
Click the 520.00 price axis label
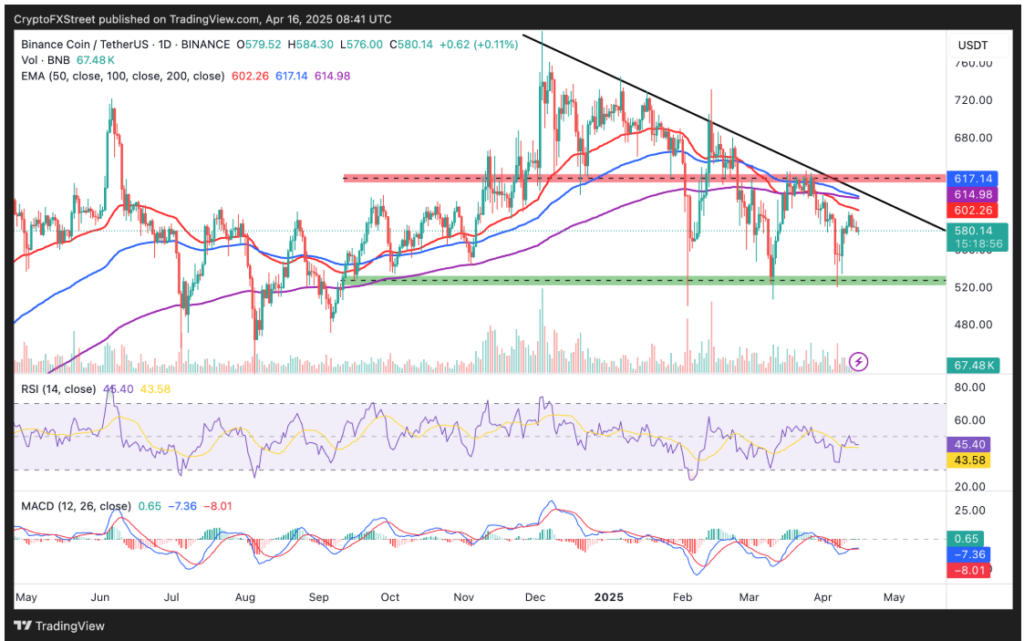click(x=973, y=287)
